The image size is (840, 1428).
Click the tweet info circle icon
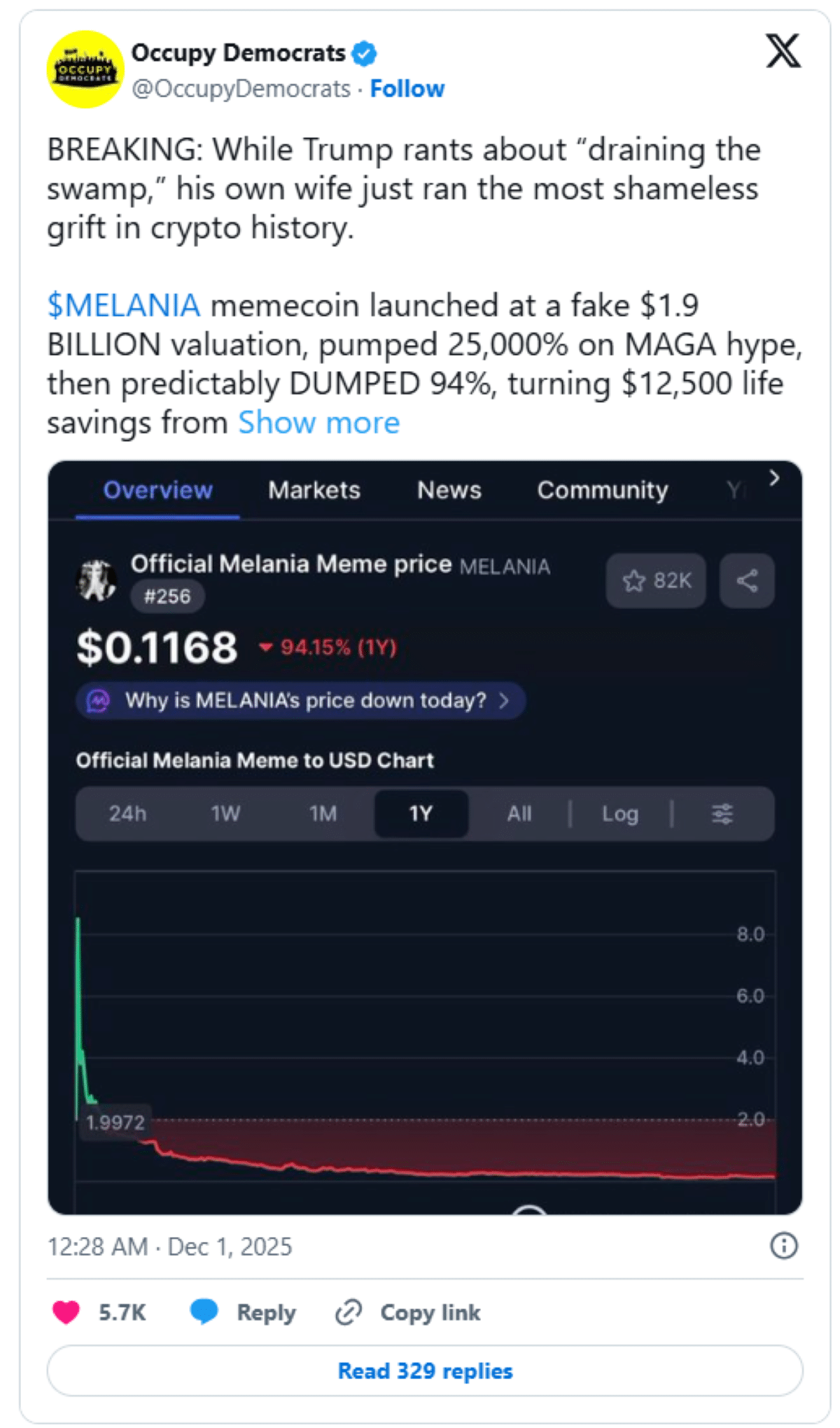783,1246
